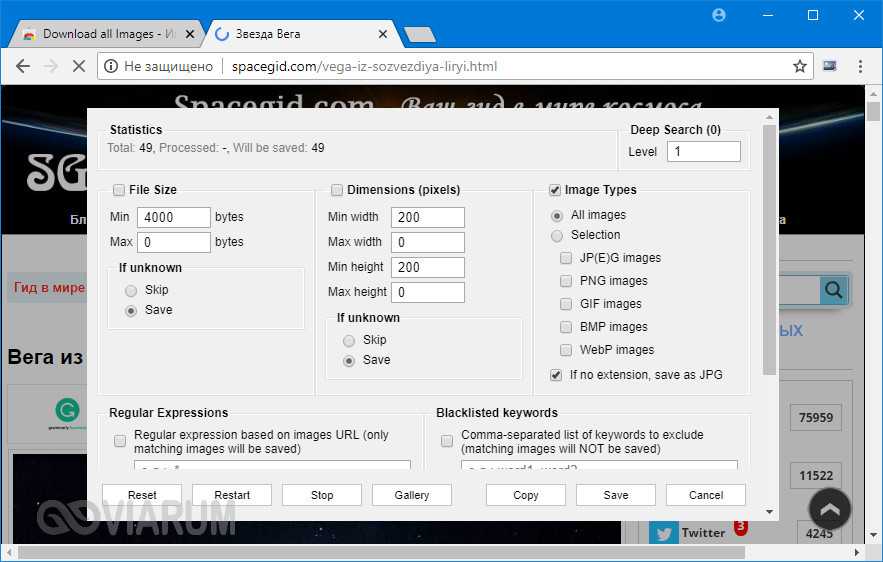Click the dialog's vertical scrollbar

769,250
